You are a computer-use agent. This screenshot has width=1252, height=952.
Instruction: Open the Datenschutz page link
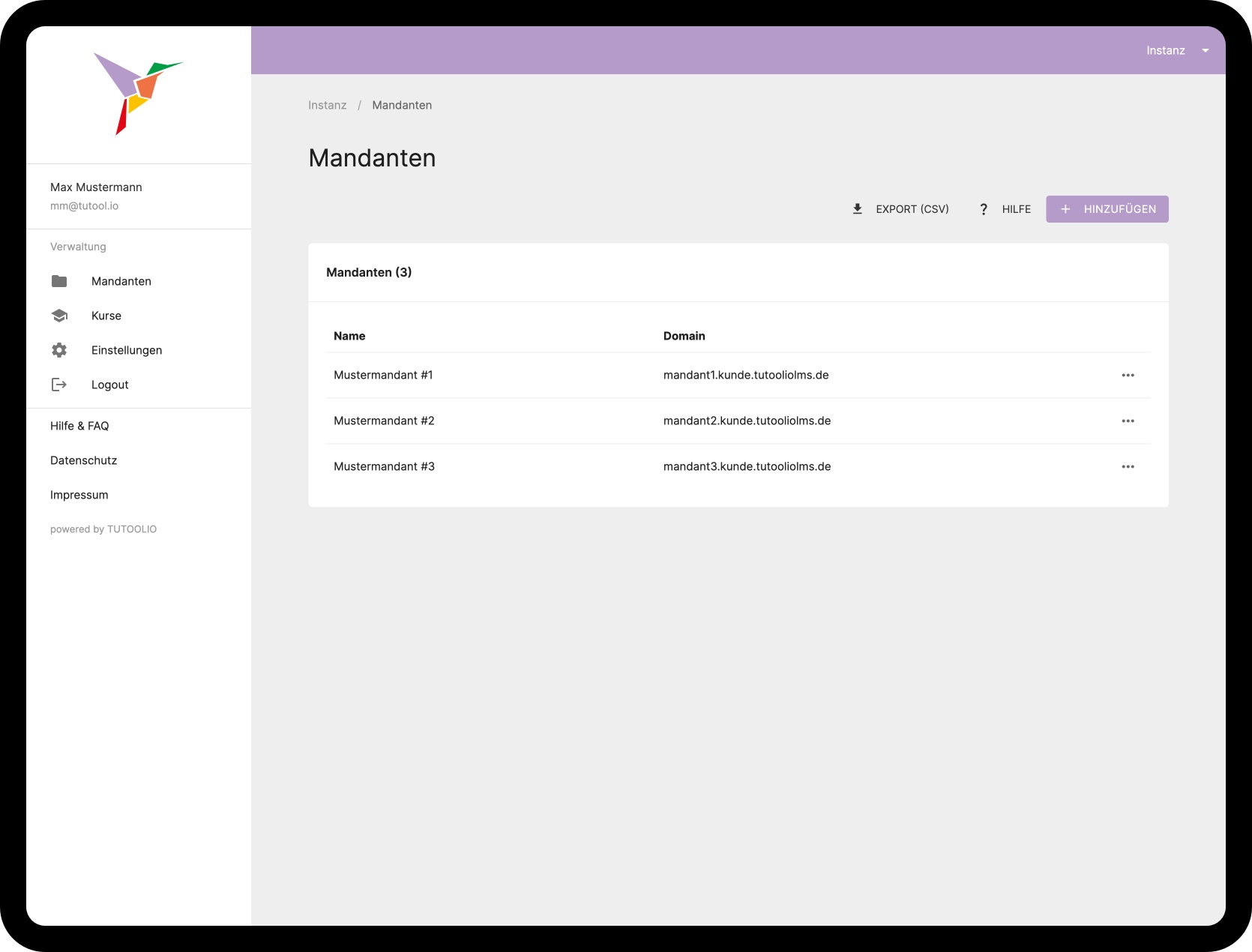click(84, 460)
